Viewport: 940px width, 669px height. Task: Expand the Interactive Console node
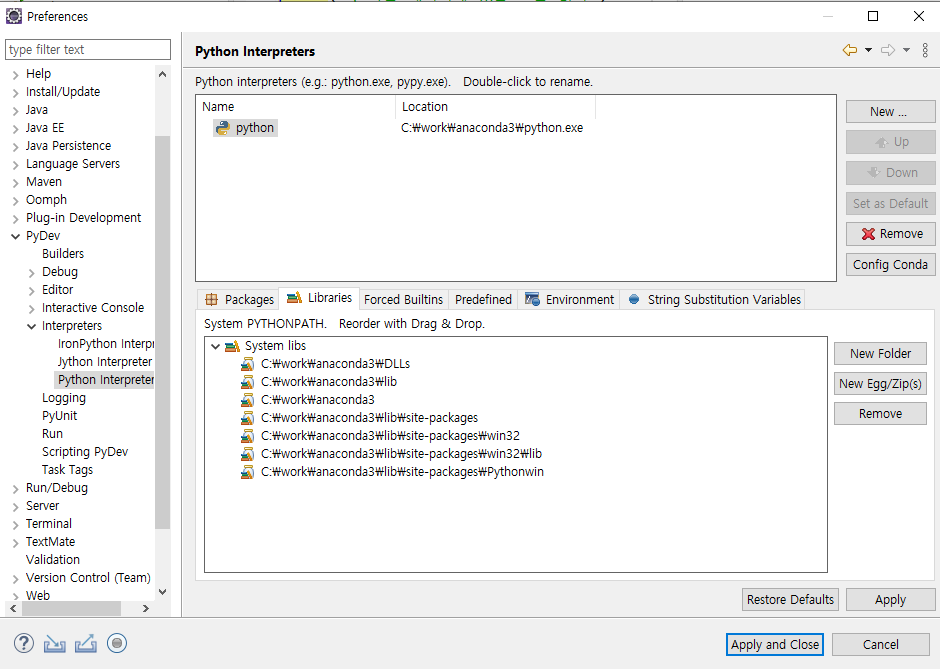click(32, 309)
